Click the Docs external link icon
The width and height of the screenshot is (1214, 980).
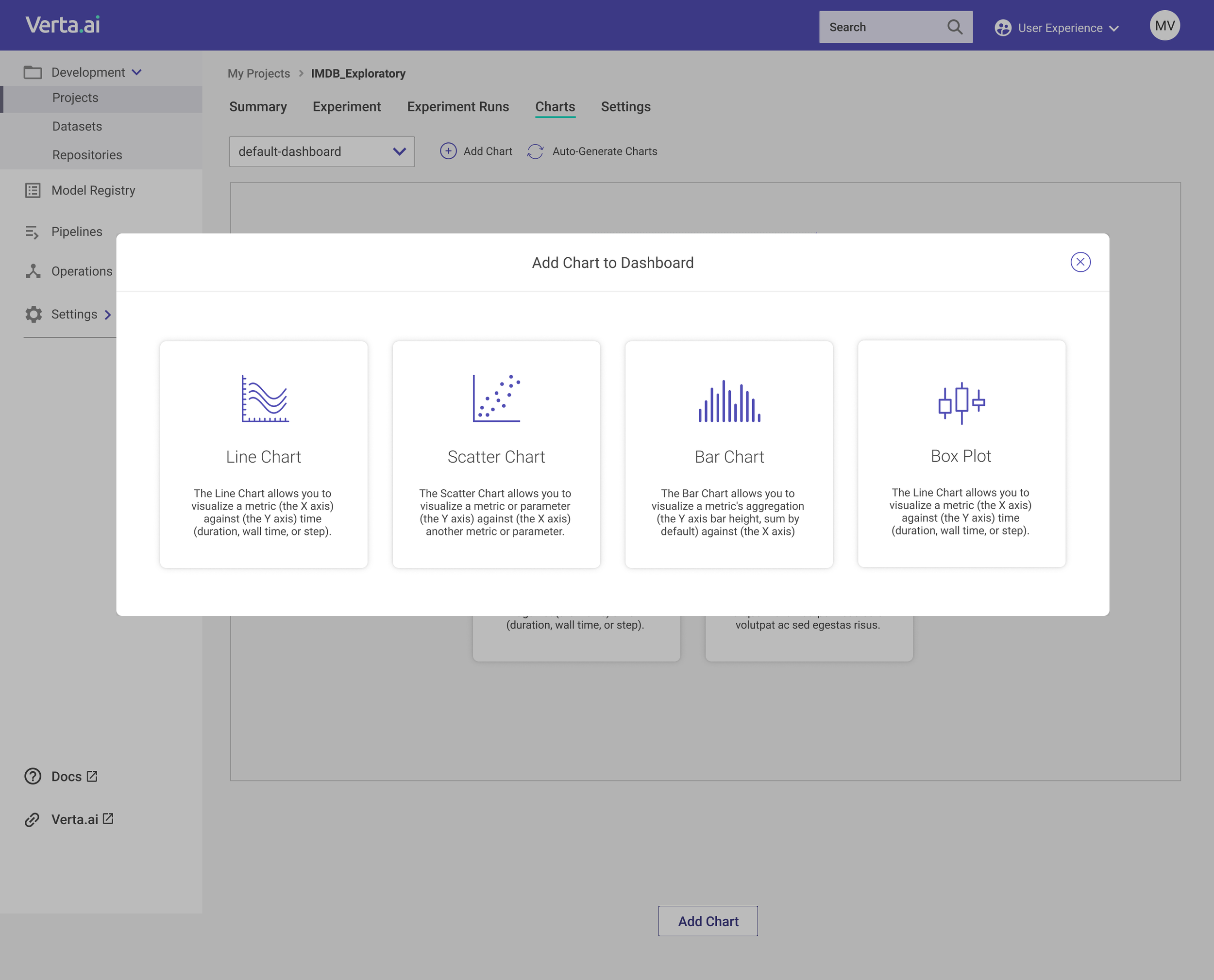pos(92,776)
